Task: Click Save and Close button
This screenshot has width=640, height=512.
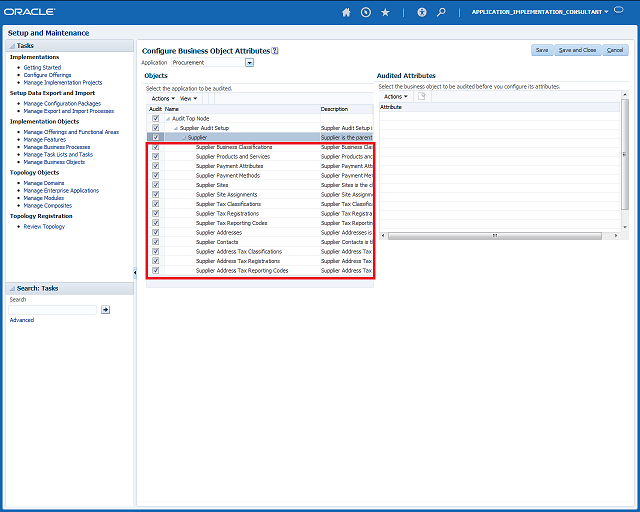Action: coord(578,50)
